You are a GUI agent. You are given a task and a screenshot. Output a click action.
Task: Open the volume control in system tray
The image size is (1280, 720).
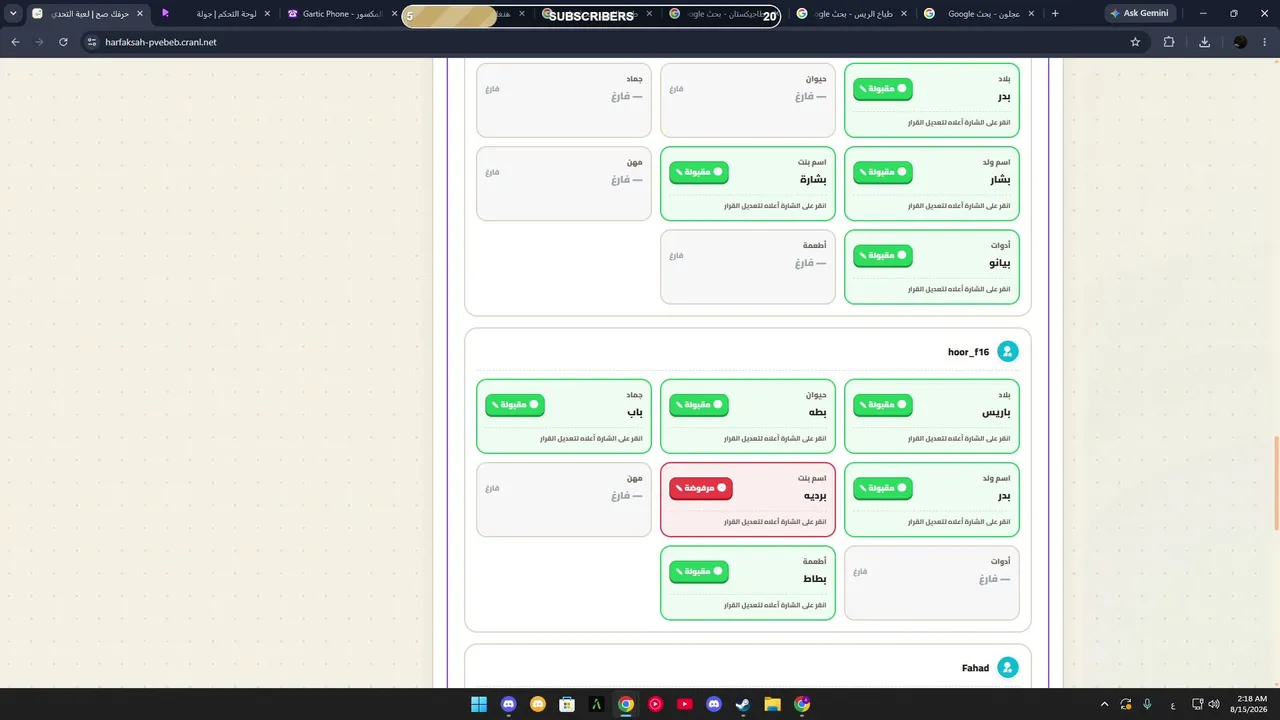1214,704
